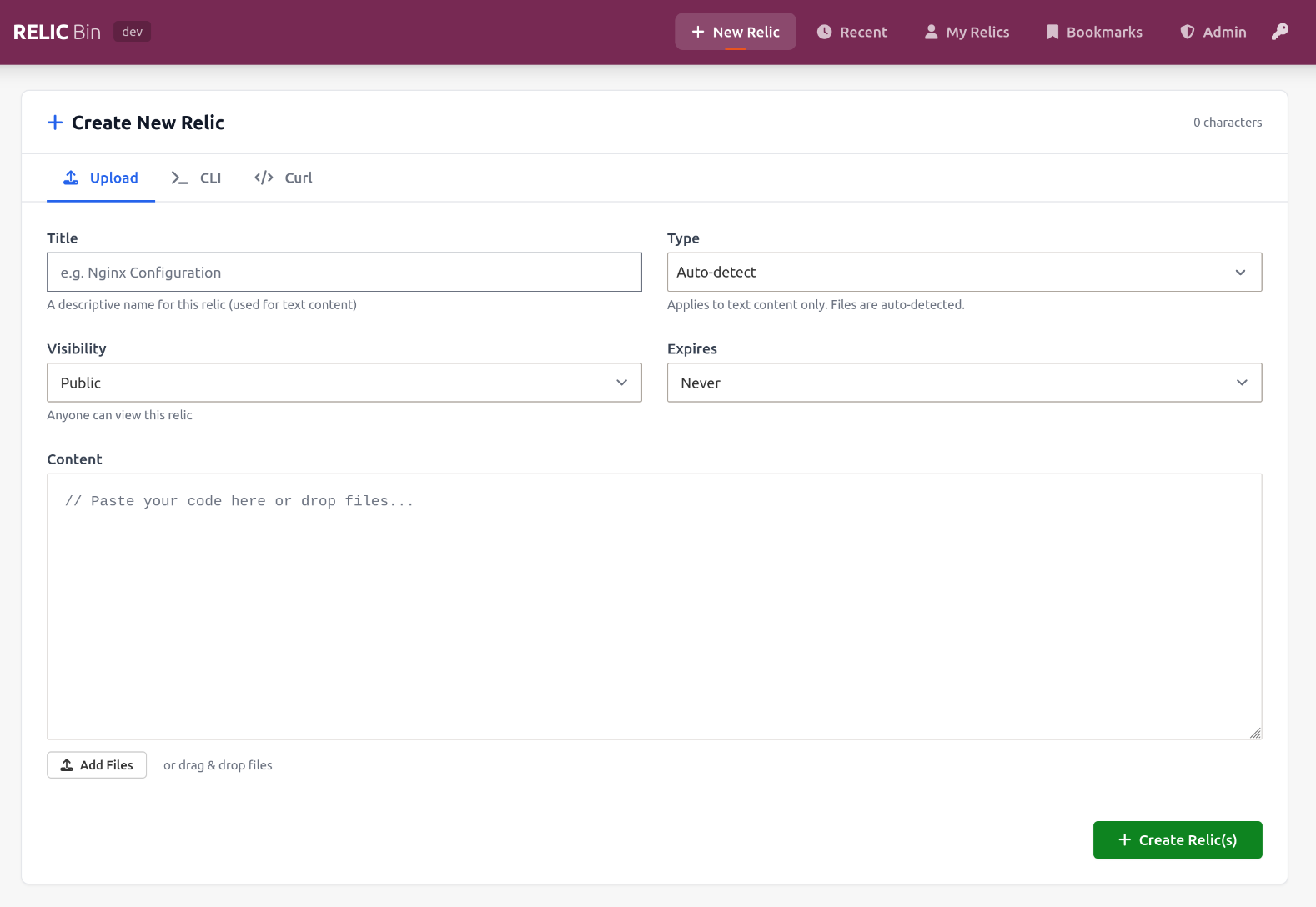The height and width of the screenshot is (907, 1316).
Task: Open the Admin section
Action: [x=1213, y=32]
